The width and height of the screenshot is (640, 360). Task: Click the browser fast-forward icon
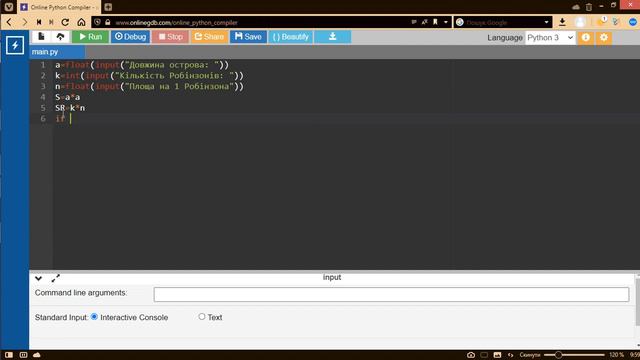coord(51,22)
